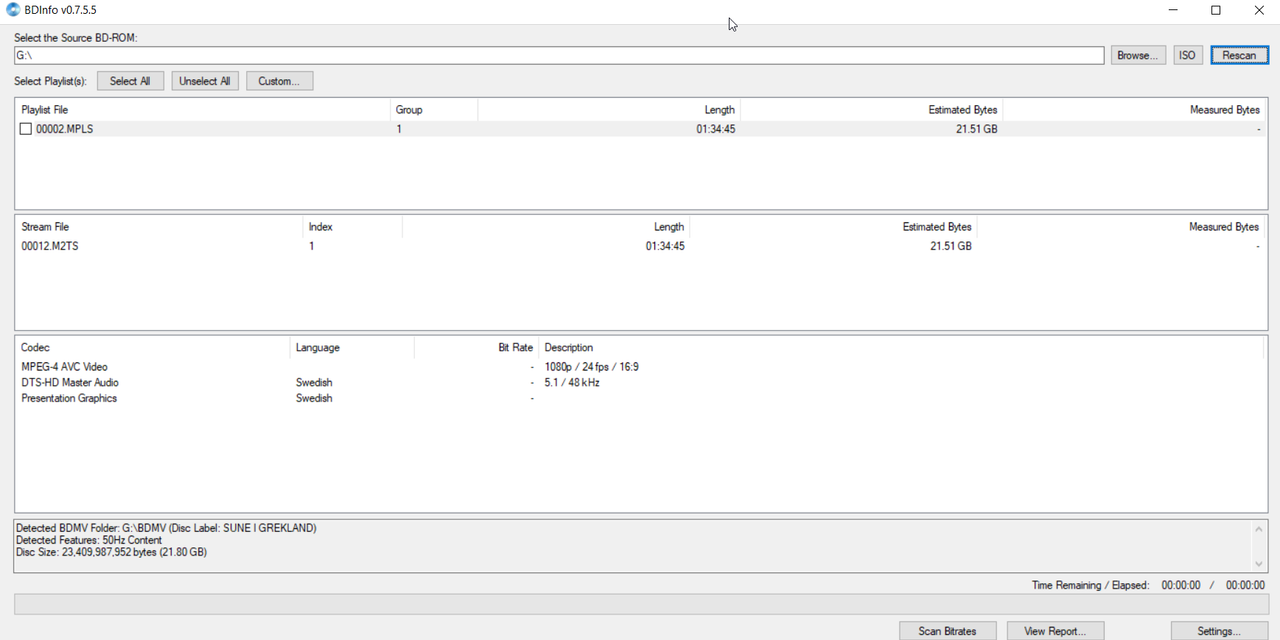Start Scan Bitrates
Viewport: 1280px width, 640px height.
pyautogui.click(x=948, y=631)
